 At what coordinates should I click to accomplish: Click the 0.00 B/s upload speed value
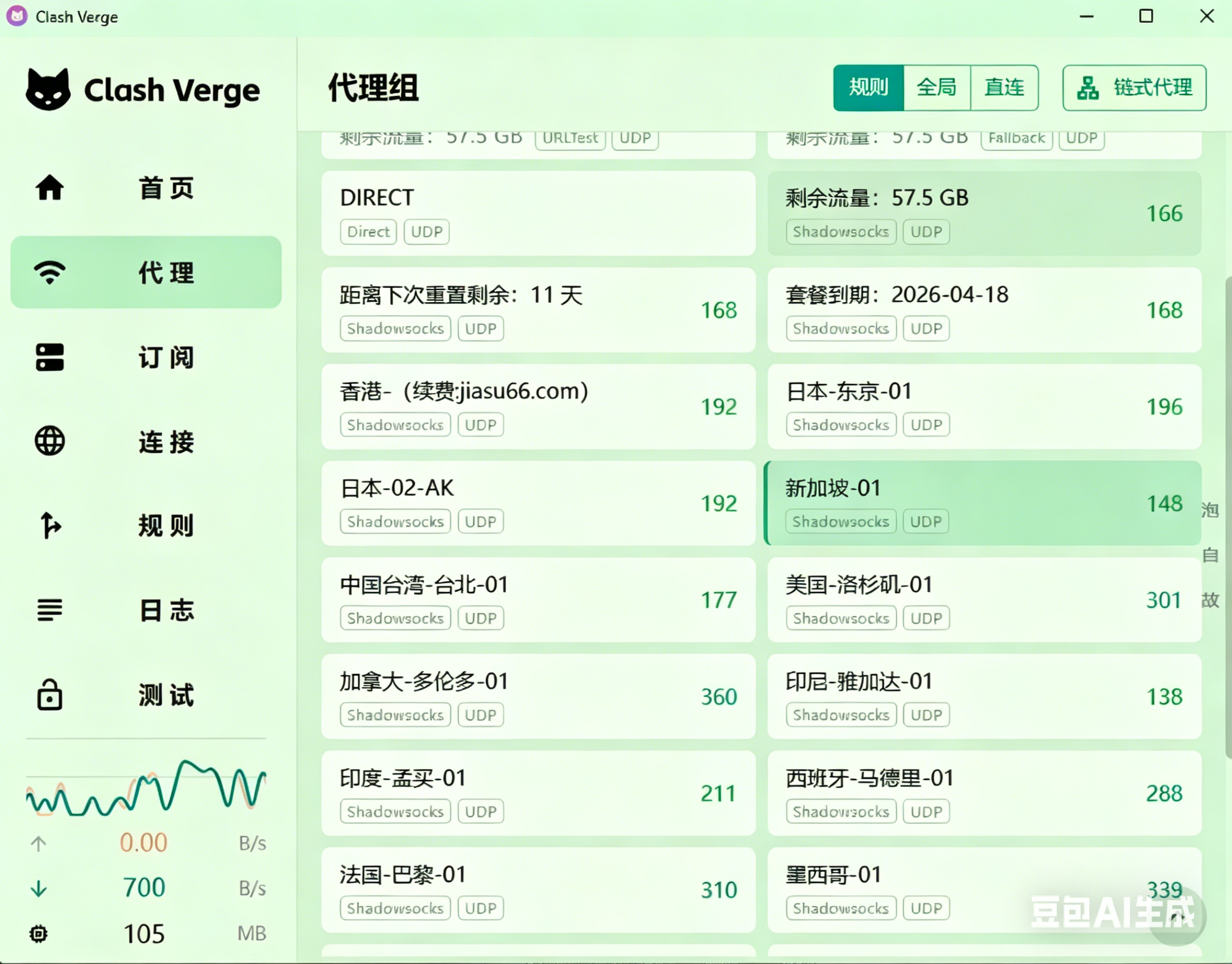(143, 843)
